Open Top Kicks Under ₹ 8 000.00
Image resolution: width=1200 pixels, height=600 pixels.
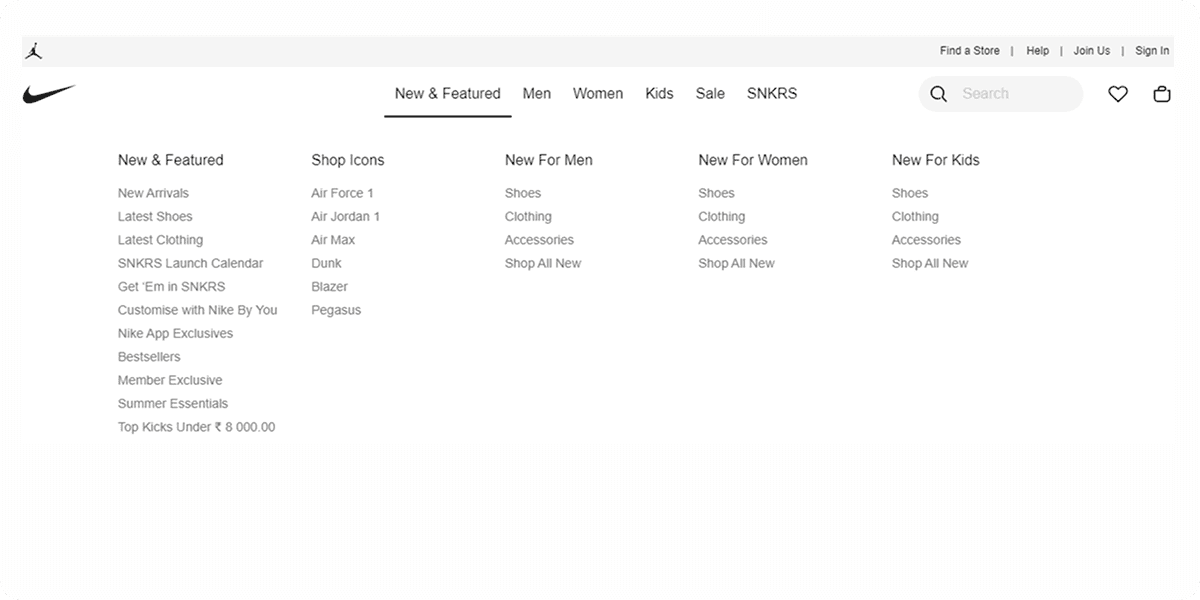[197, 427]
